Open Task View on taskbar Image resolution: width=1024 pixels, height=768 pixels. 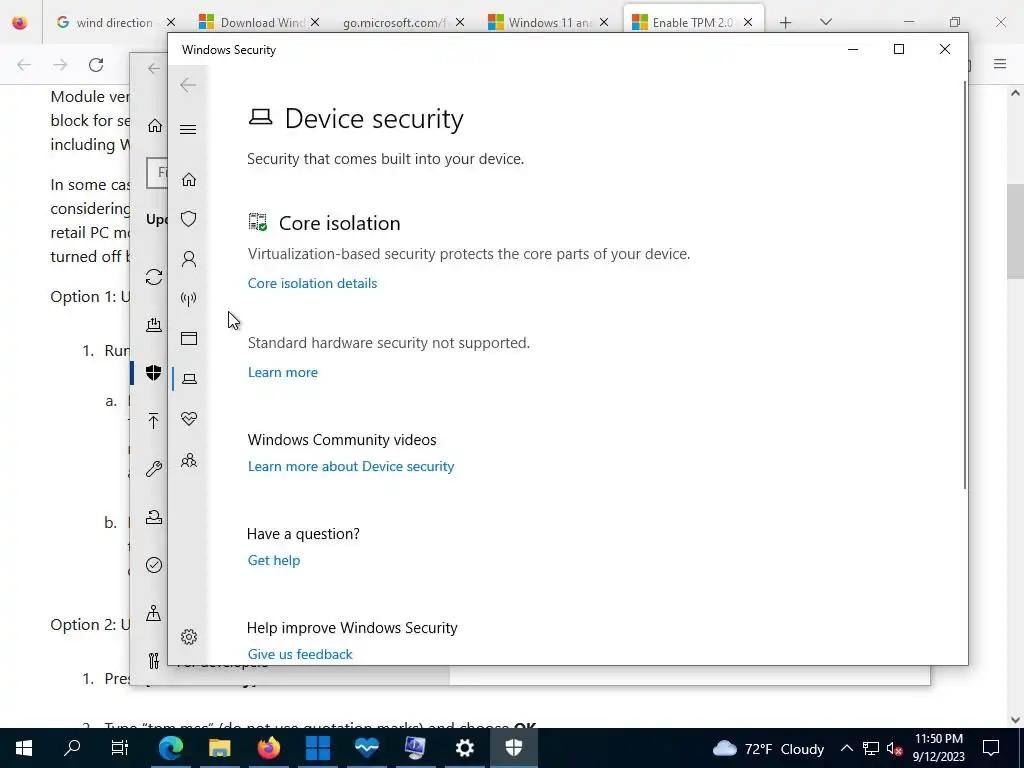coord(120,748)
